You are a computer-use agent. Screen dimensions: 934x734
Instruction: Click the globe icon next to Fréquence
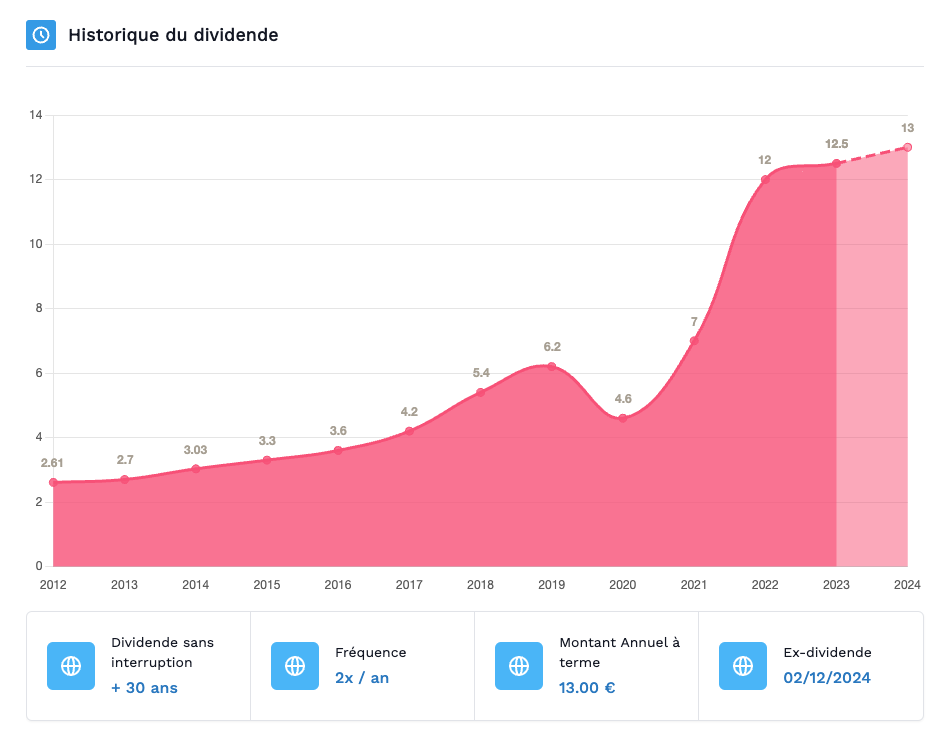point(295,666)
